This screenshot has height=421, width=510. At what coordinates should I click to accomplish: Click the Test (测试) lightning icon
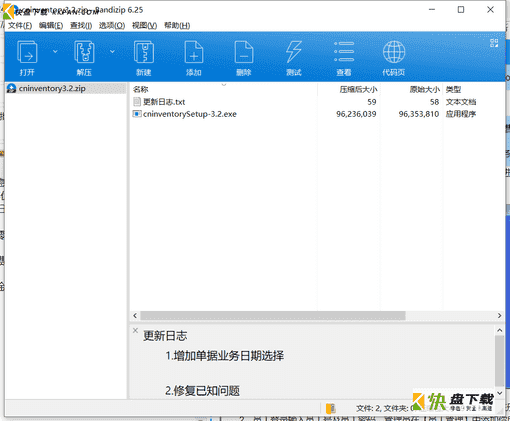pyautogui.click(x=294, y=52)
